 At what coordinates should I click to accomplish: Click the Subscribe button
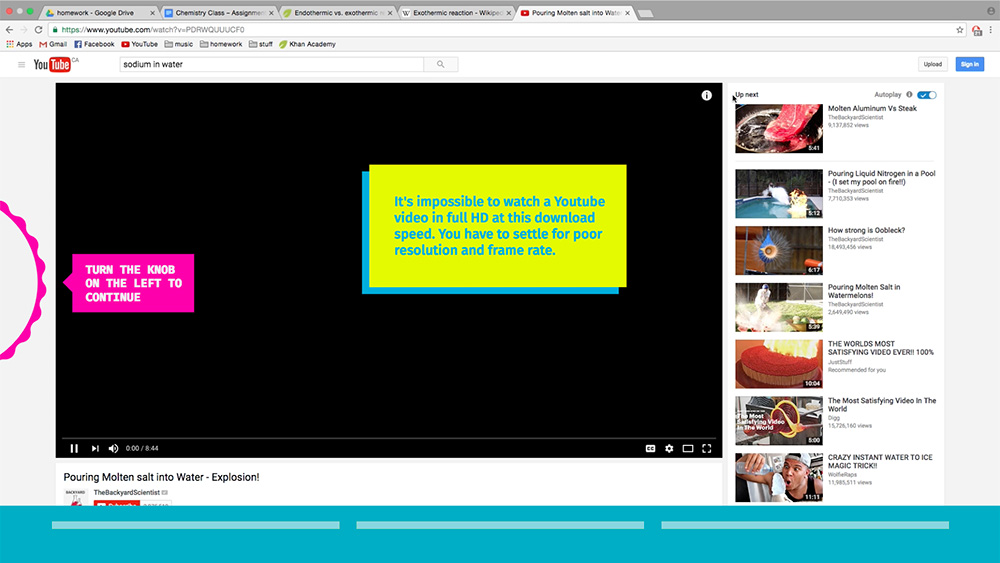point(117,504)
